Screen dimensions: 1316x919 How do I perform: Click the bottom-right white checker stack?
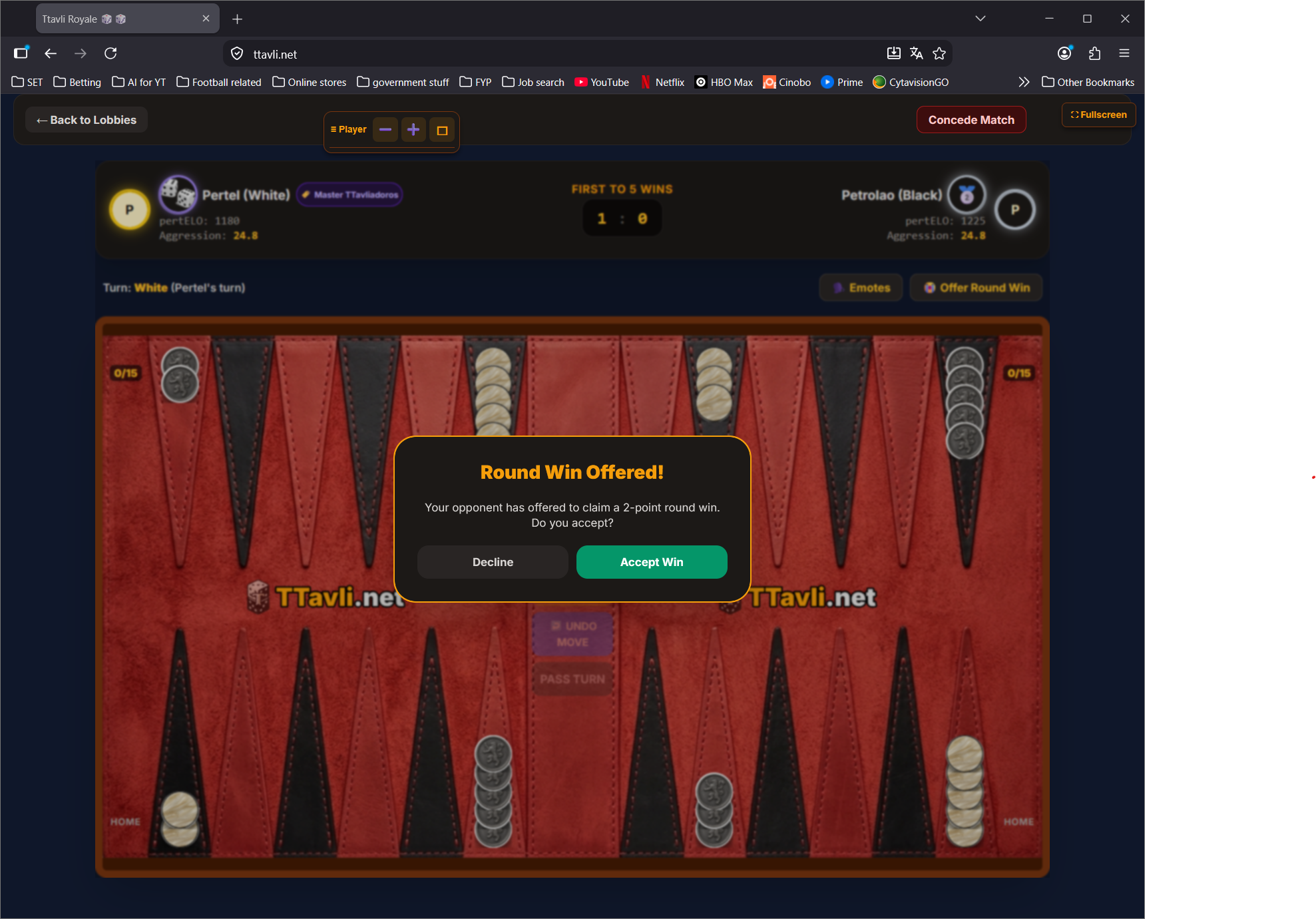click(x=965, y=791)
